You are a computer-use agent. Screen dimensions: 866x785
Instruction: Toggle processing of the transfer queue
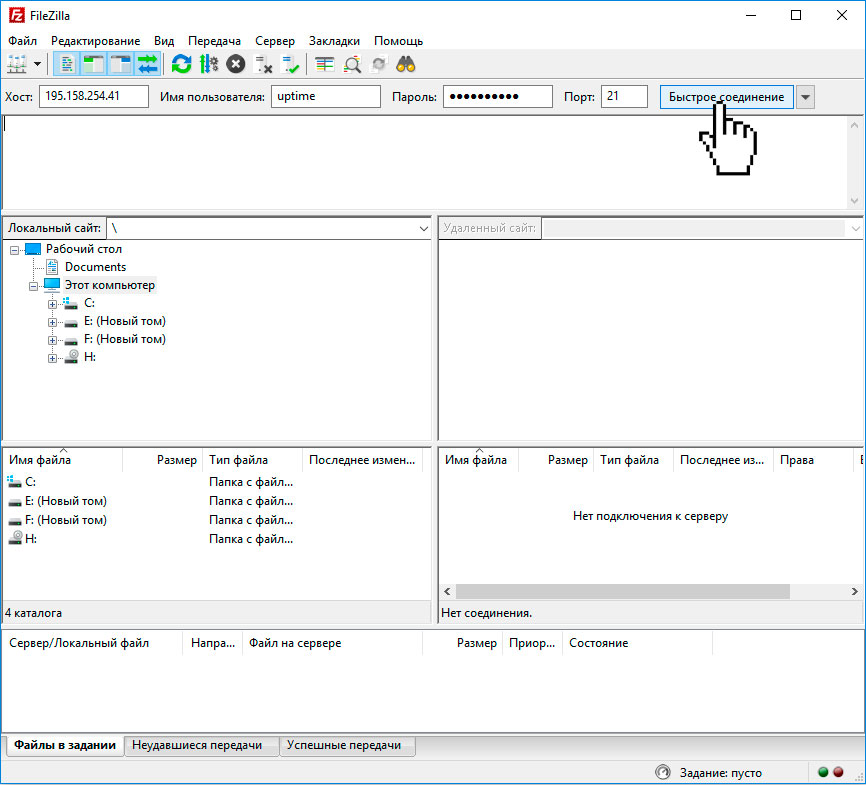209,65
